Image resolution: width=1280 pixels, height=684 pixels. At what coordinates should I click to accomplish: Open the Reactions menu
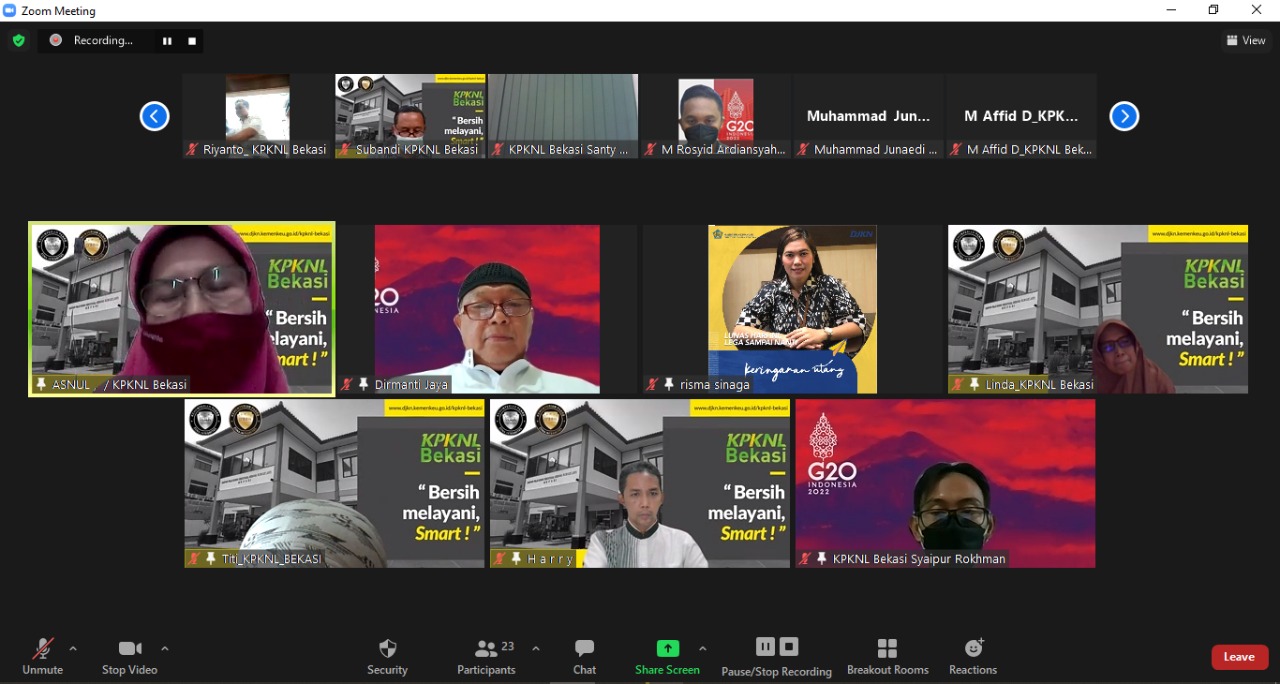[973, 656]
